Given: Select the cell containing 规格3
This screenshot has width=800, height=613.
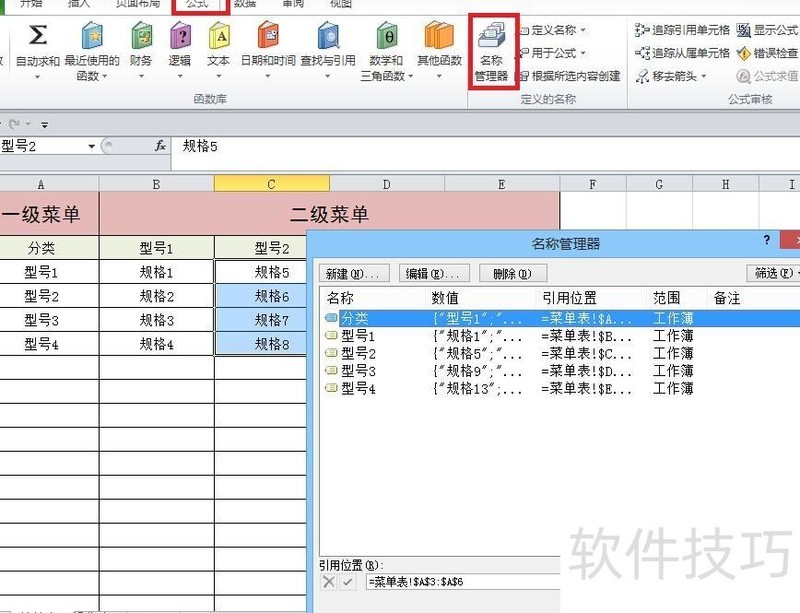Looking at the screenshot, I should click(157, 320).
